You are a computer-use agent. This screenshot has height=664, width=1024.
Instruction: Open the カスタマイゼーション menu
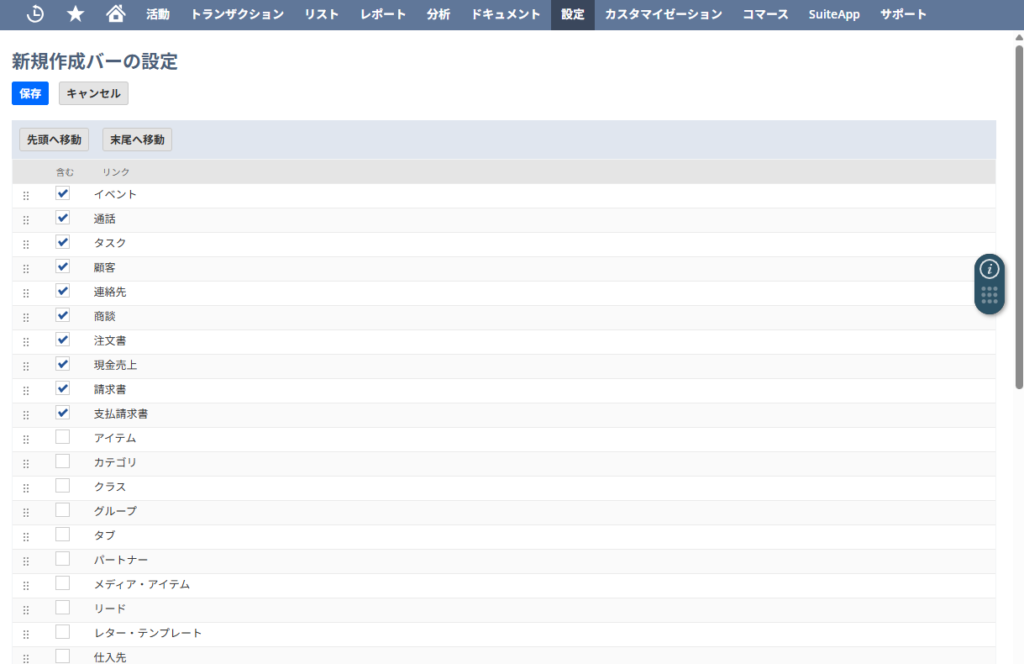click(x=663, y=14)
